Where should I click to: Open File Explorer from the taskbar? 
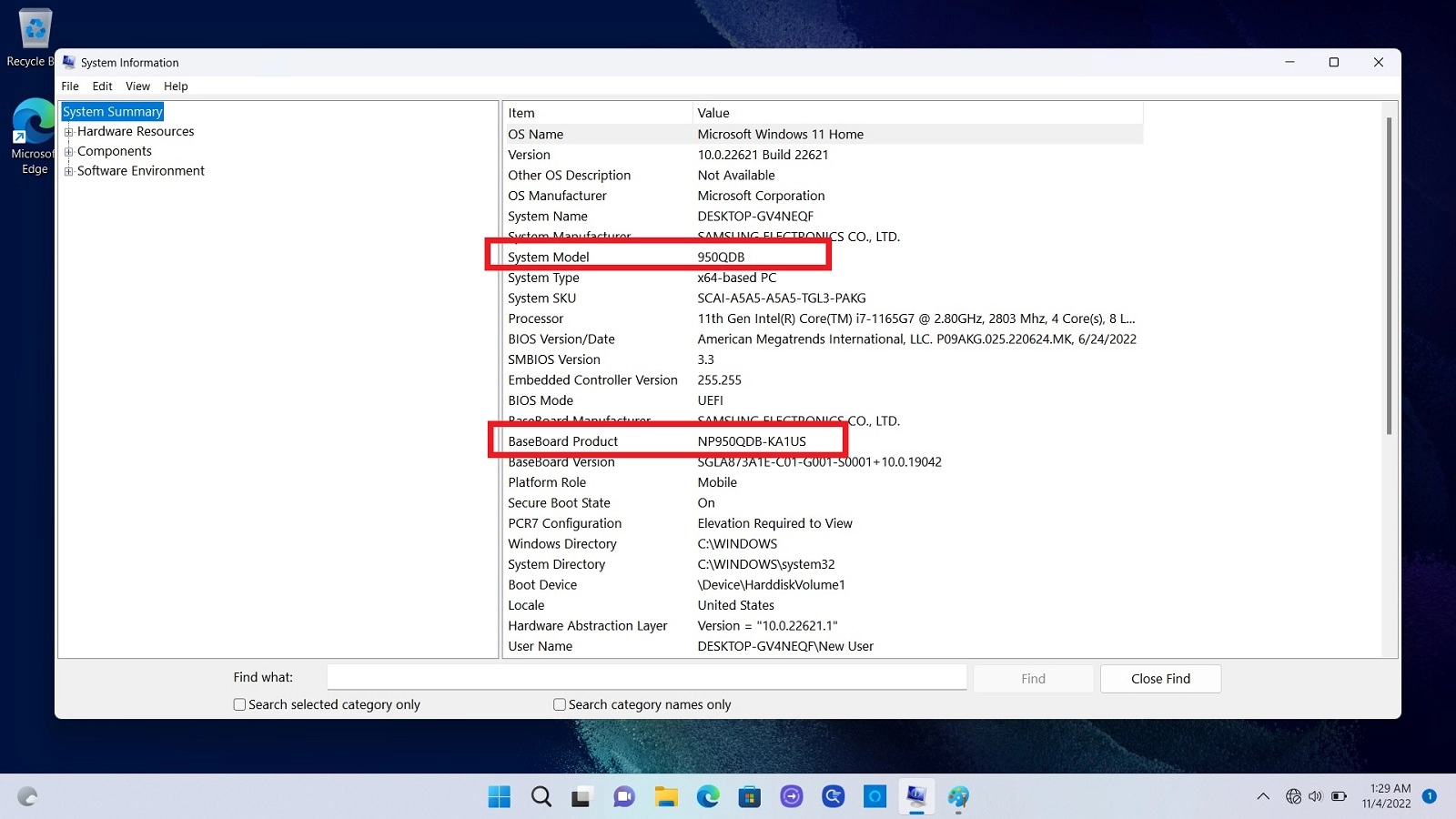[x=666, y=797]
